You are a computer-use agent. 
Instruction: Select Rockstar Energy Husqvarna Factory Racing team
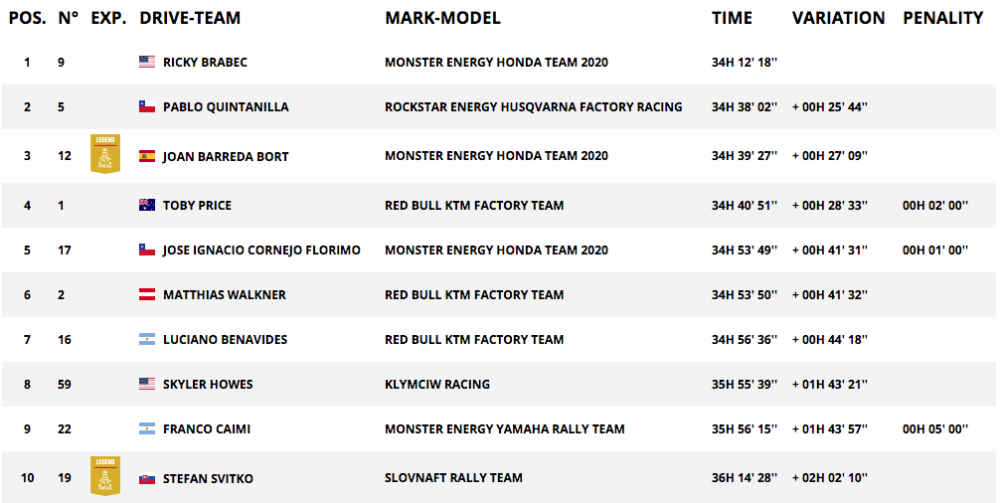[x=533, y=107]
